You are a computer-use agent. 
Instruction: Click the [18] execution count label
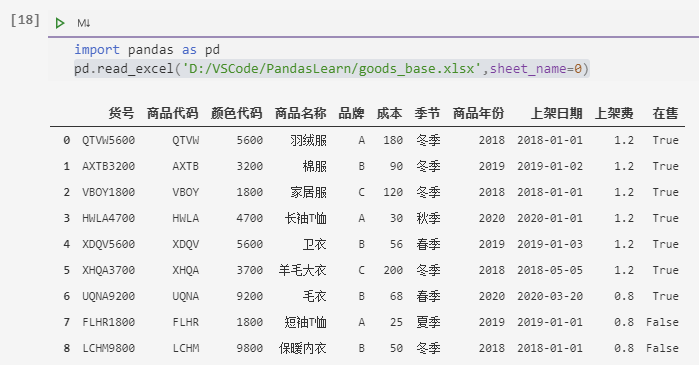(x=25, y=20)
